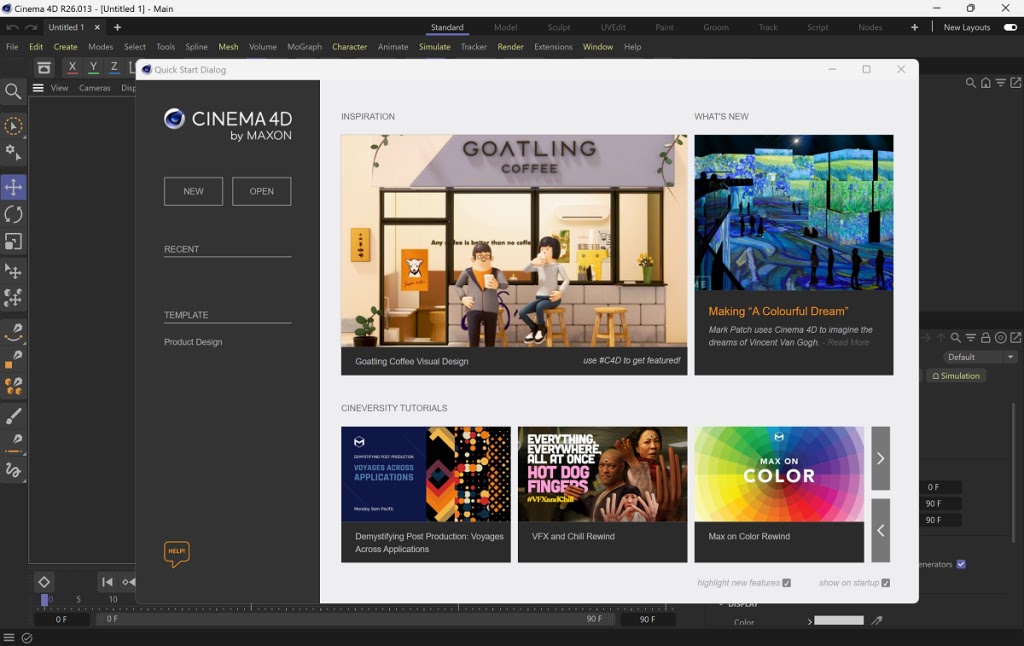This screenshot has width=1024, height=646.
Task: Open the Goatling Coffee inspiration image
Action: point(514,240)
